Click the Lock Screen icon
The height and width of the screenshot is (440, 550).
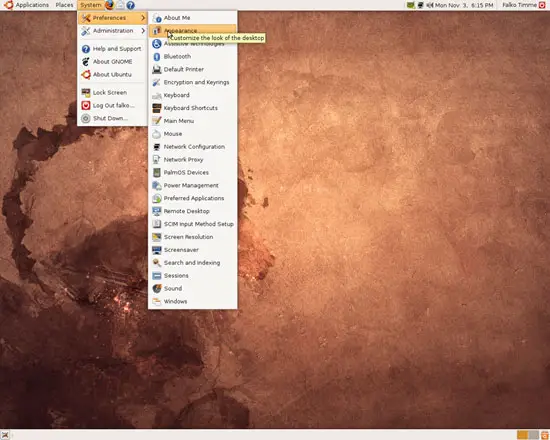86,92
